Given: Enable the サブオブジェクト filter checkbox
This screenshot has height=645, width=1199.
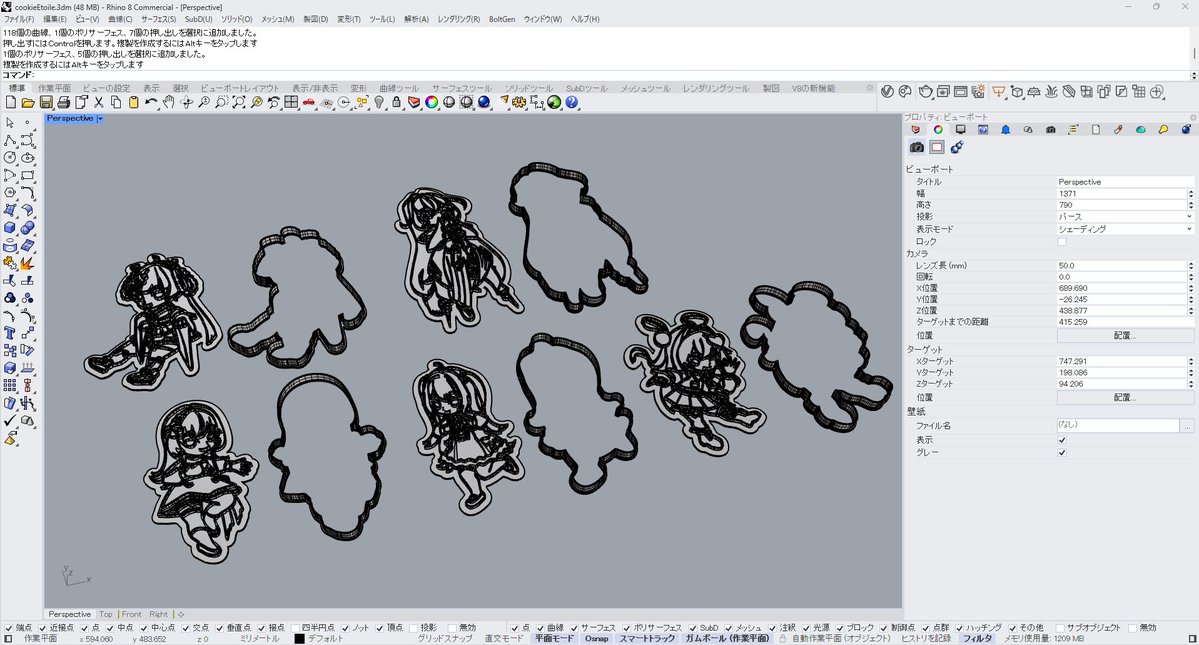Looking at the screenshot, I should (1059, 627).
